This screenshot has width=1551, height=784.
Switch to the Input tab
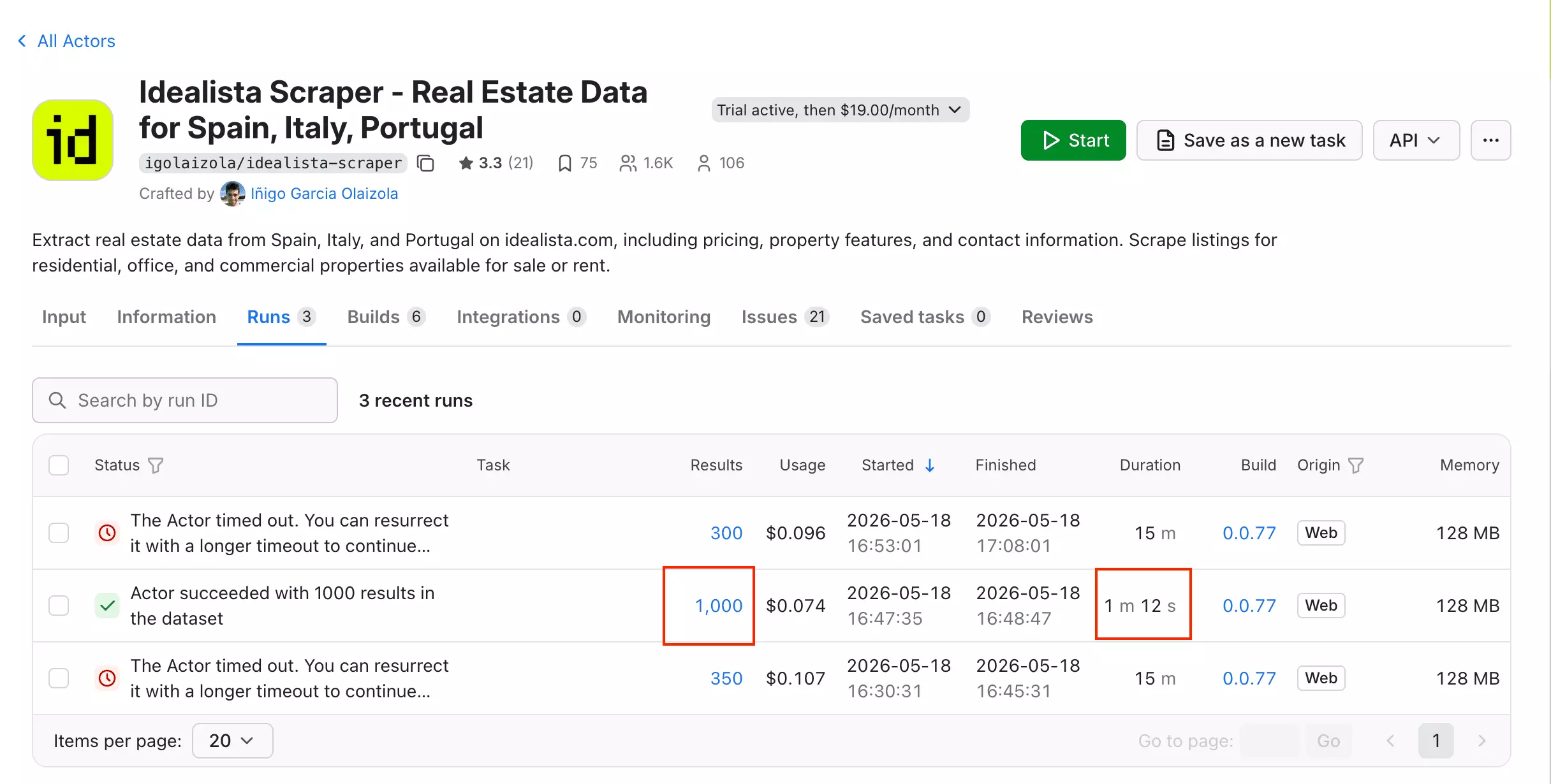click(64, 317)
